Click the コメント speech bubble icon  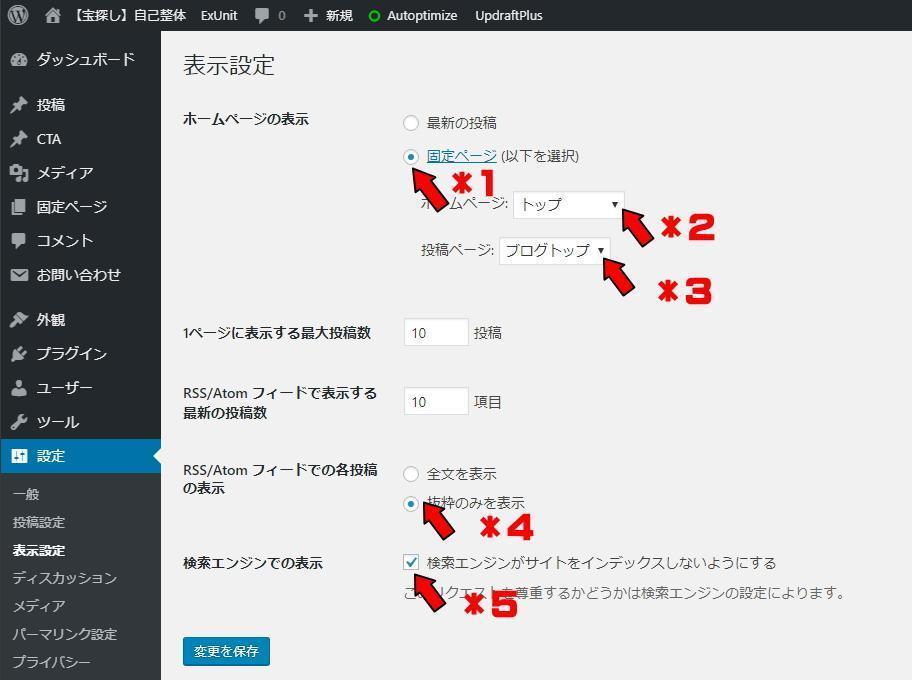point(19,240)
